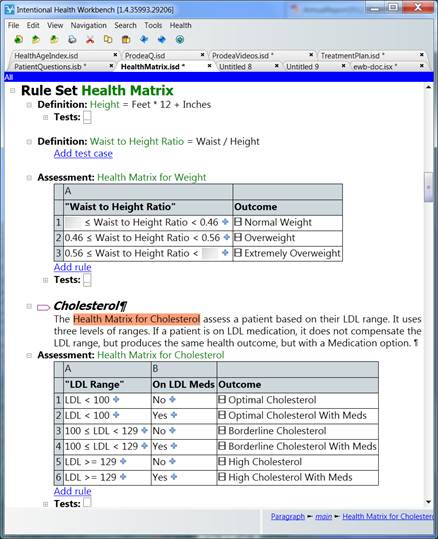Screen dimensions: 438x539
Task: Collapse Assessment Health Matrix for Cholesterol
Action: coord(29,355)
